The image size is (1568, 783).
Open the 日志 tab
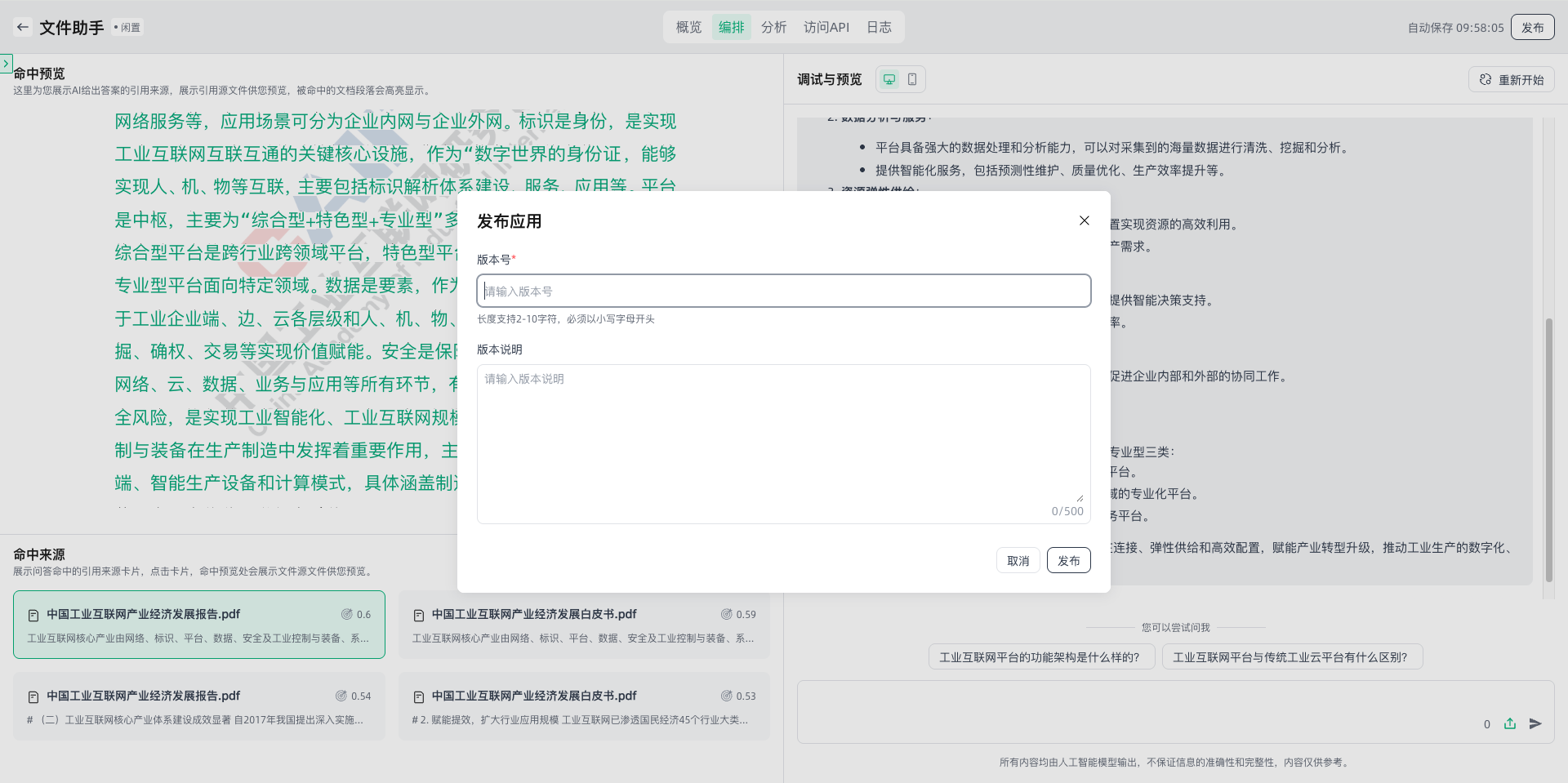(879, 27)
